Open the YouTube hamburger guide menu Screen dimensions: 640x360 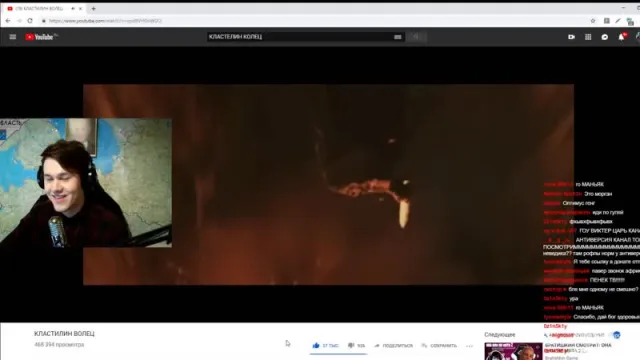pos(13,37)
